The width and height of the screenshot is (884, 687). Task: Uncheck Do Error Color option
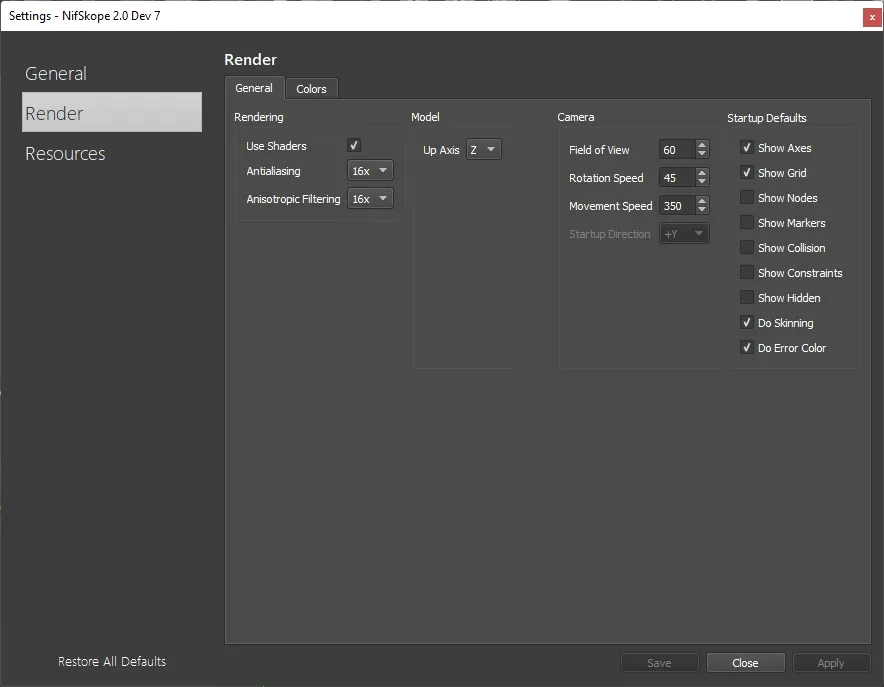pos(746,348)
